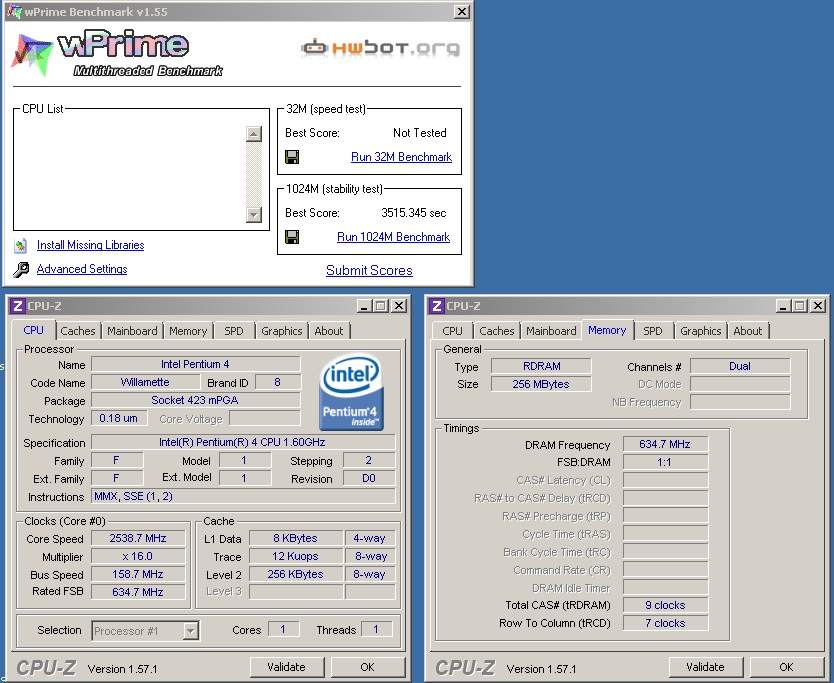Click OK in right CPU-Z window
Screen dimensions: 834x683
pyautogui.click(x=786, y=667)
